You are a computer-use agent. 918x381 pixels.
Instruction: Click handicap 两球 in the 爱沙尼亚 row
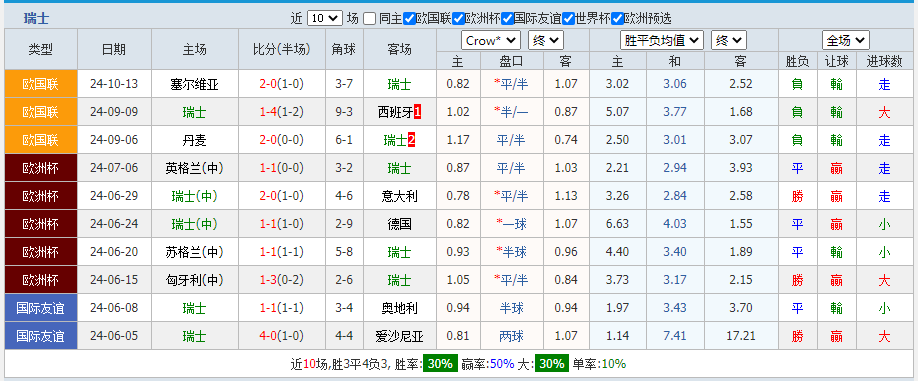tap(512, 337)
